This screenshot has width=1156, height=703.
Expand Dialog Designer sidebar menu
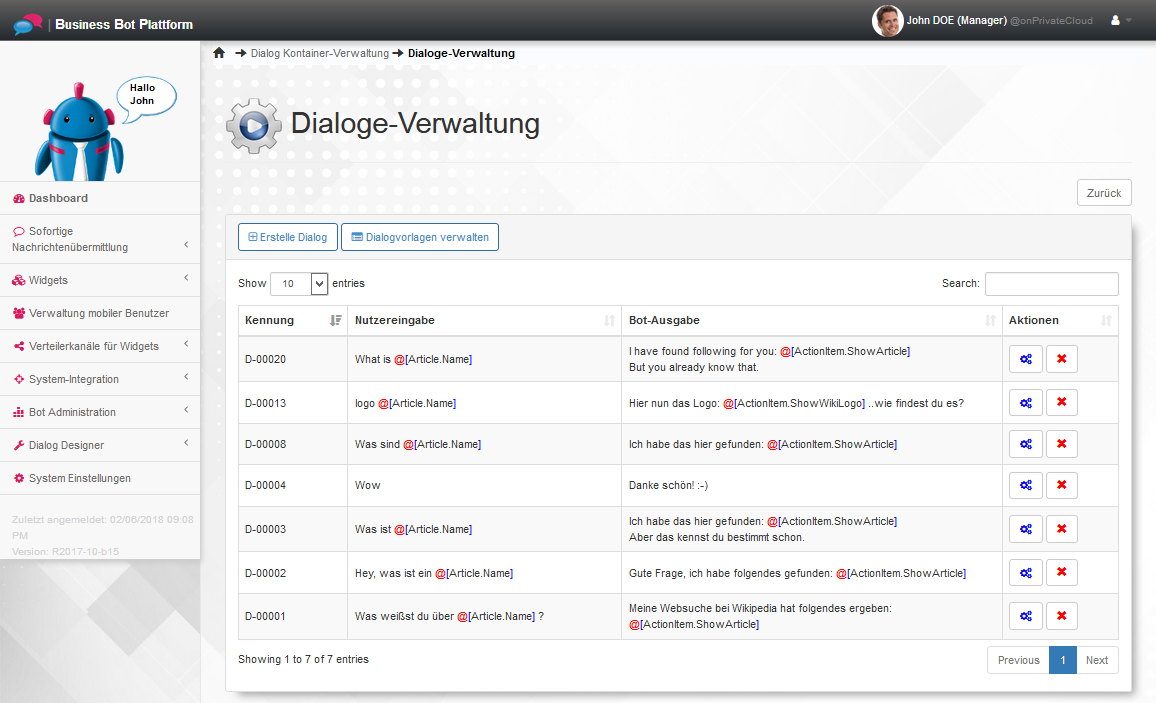100,445
